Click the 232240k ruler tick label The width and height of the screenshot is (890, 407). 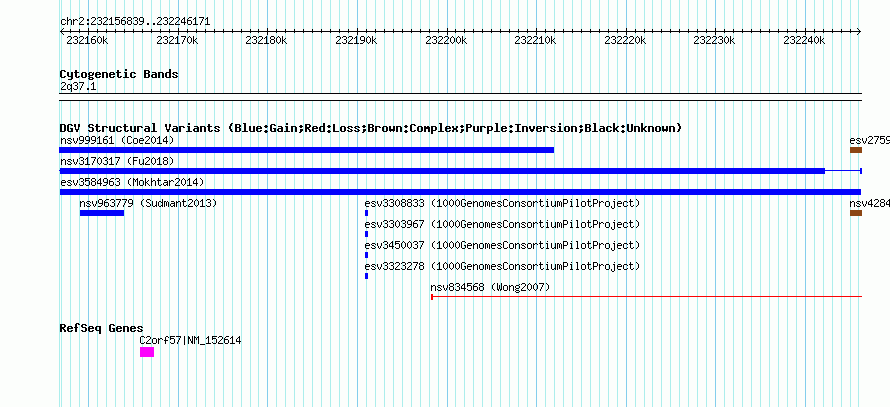click(804, 41)
